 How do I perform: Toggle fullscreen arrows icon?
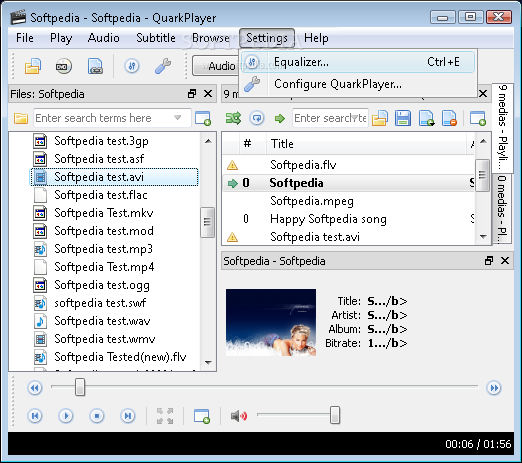[165, 416]
